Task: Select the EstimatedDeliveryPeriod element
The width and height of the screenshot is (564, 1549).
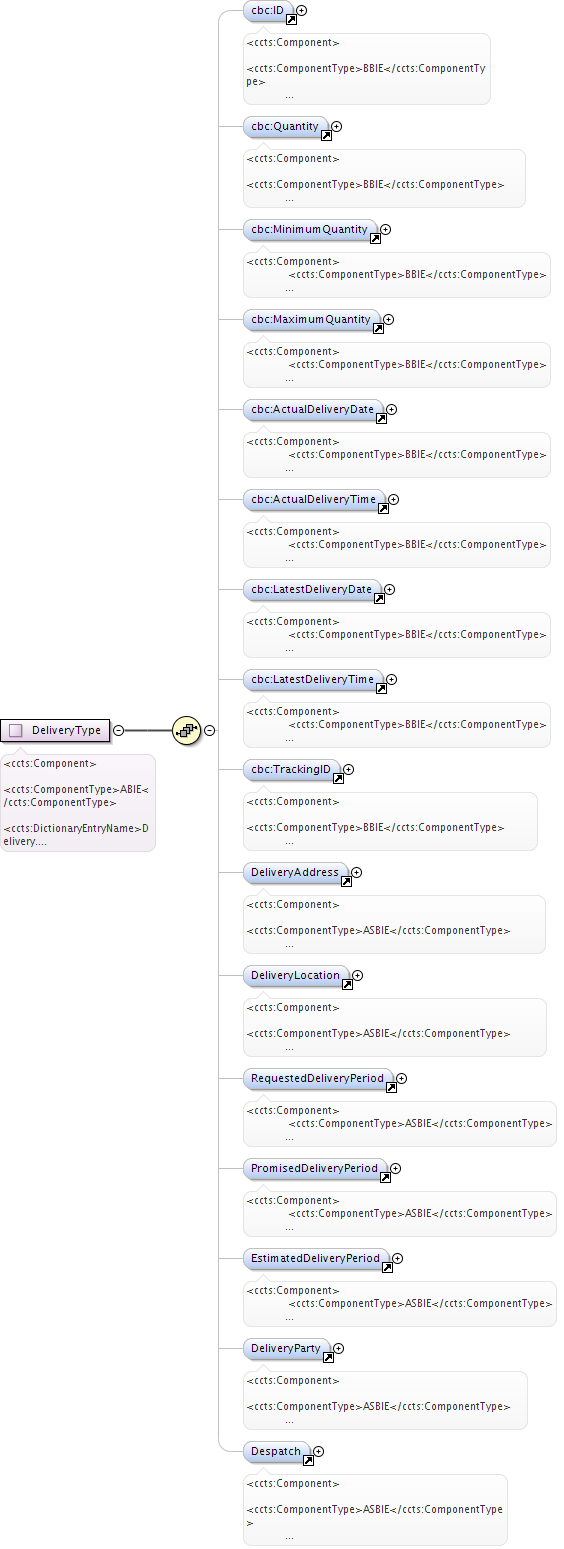Action: (316, 1258)
